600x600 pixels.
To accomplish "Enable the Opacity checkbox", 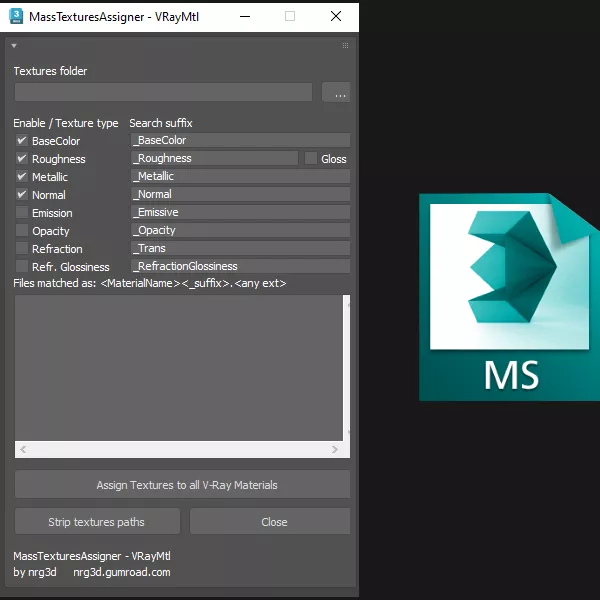I will (x=22, y=230).
